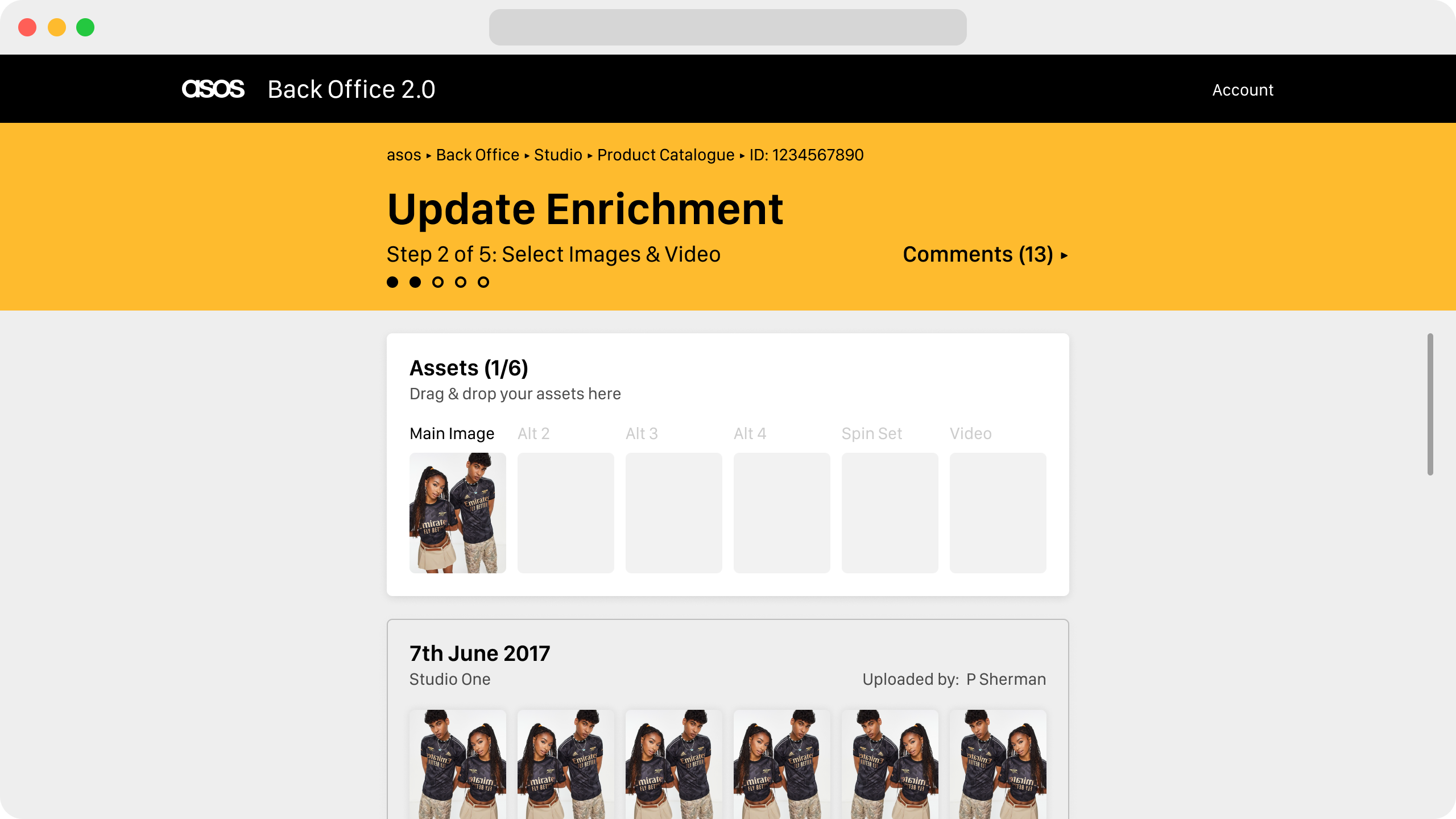Select Alt 3 slot label

[x=642, y=433]
